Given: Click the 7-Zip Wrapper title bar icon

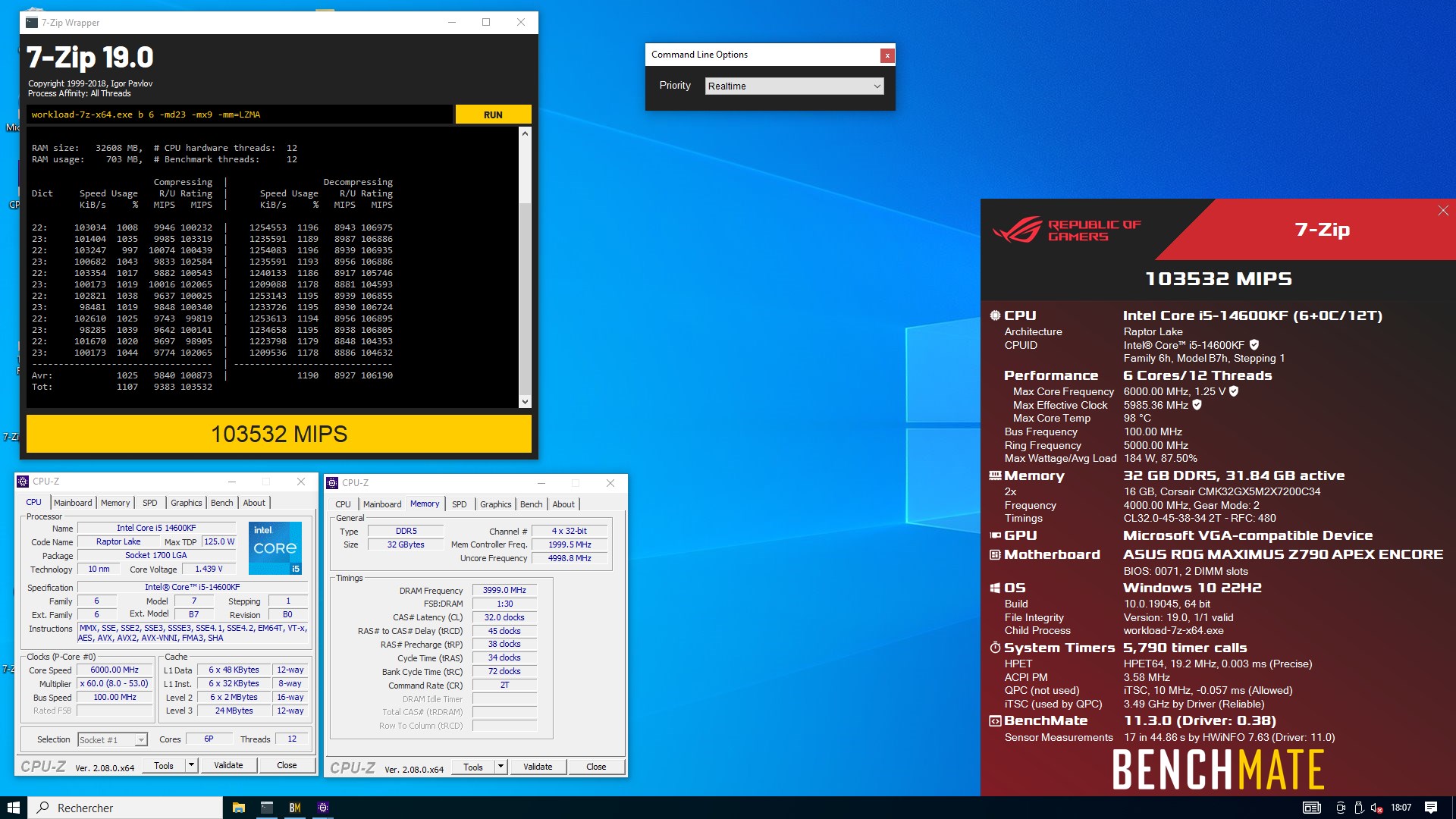Looking at the screenshot, I should click(x=32, y=23).
